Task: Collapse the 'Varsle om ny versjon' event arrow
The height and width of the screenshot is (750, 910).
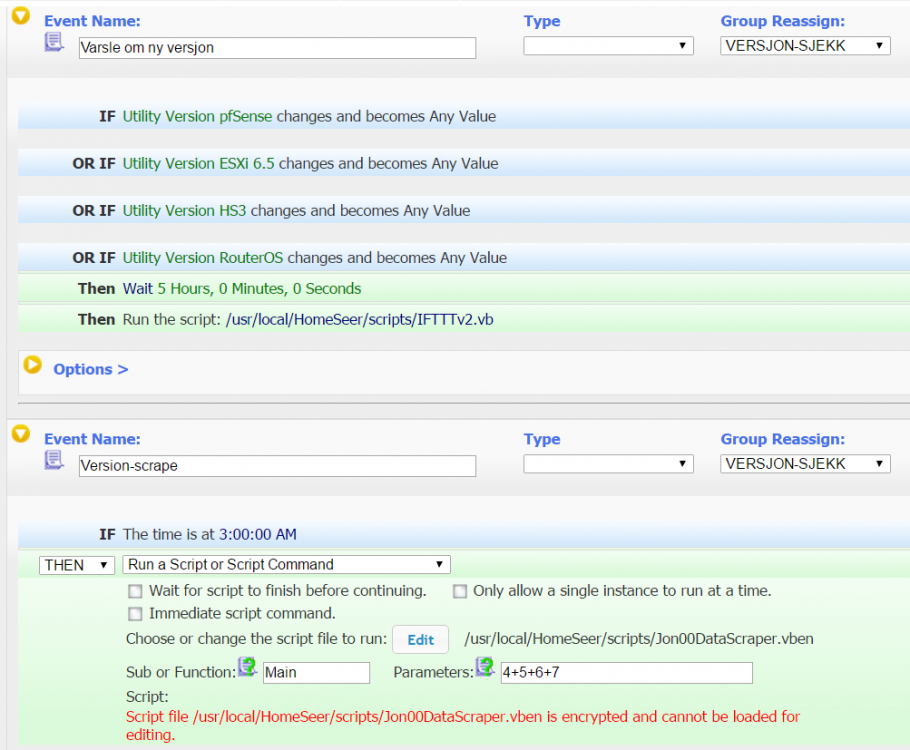Action: [x=20, y=17]
